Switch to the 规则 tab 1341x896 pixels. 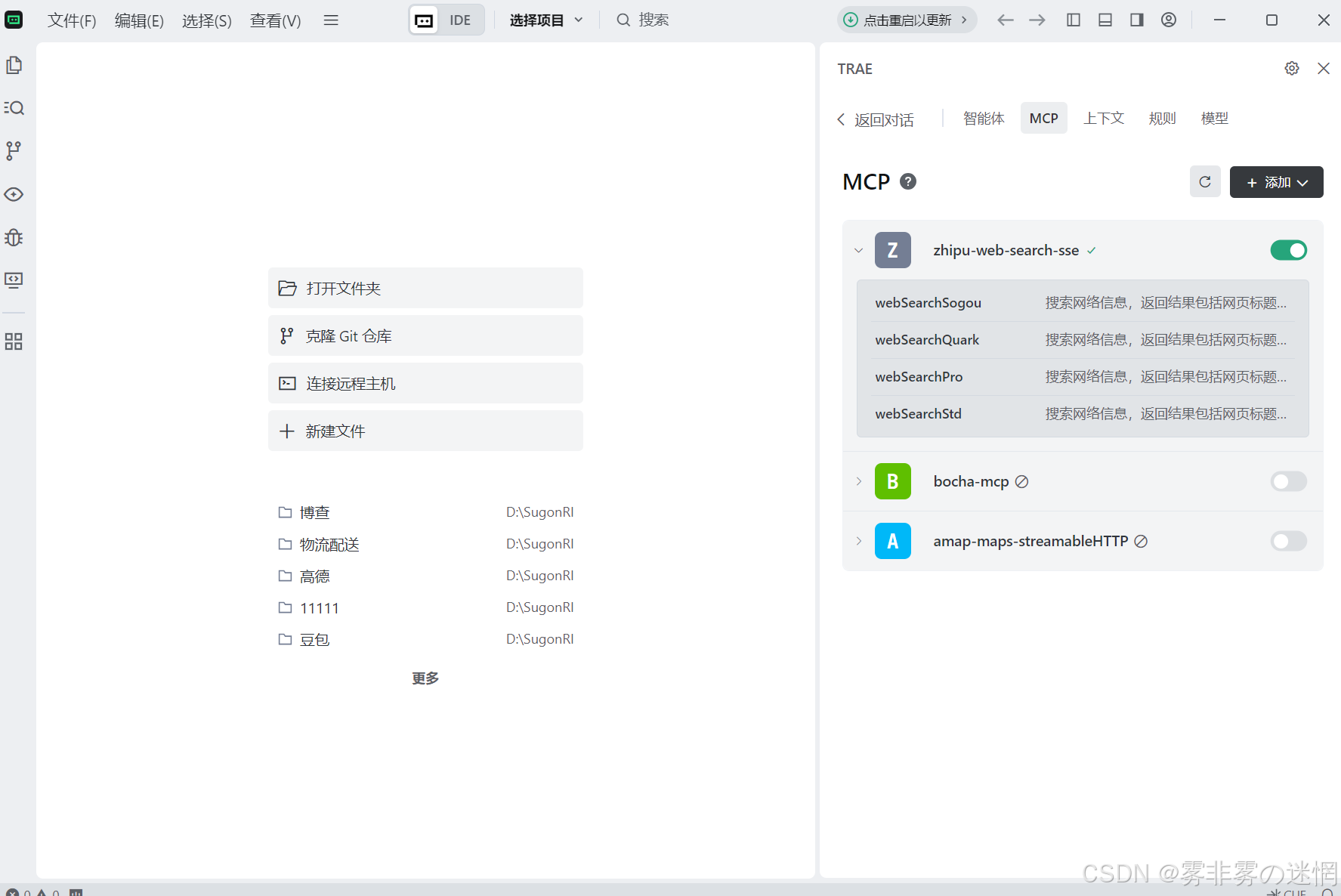[x=1162, y=118]
